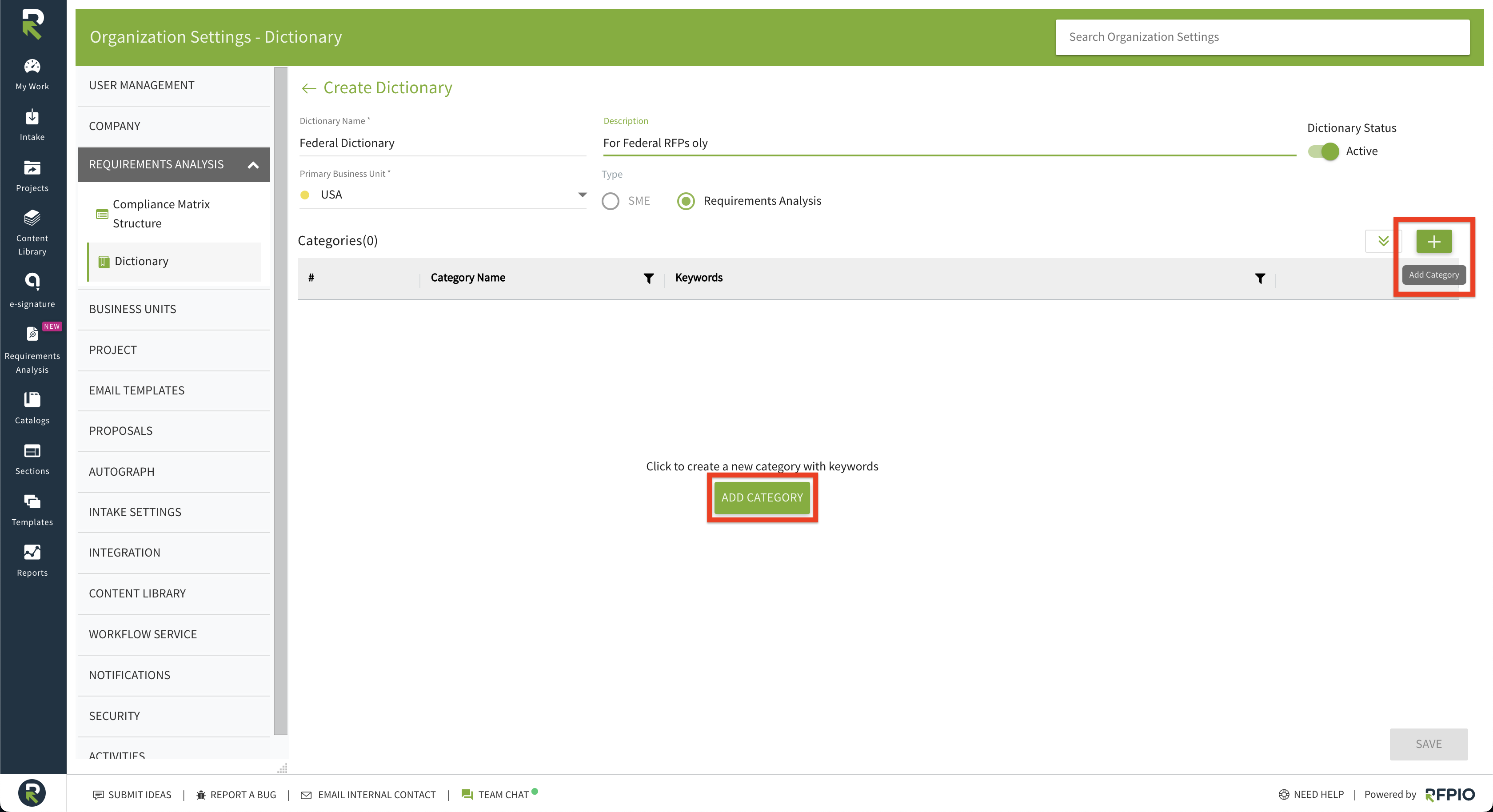Click the Team Chat bubble icon
Image resolution: width=1493 pixels, height=812 pixels.
point(467,794)
